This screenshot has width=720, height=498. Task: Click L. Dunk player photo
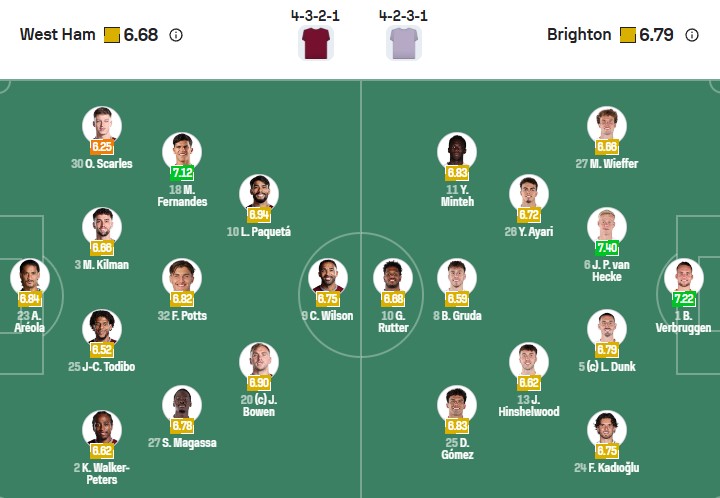(x=607, y=328)
